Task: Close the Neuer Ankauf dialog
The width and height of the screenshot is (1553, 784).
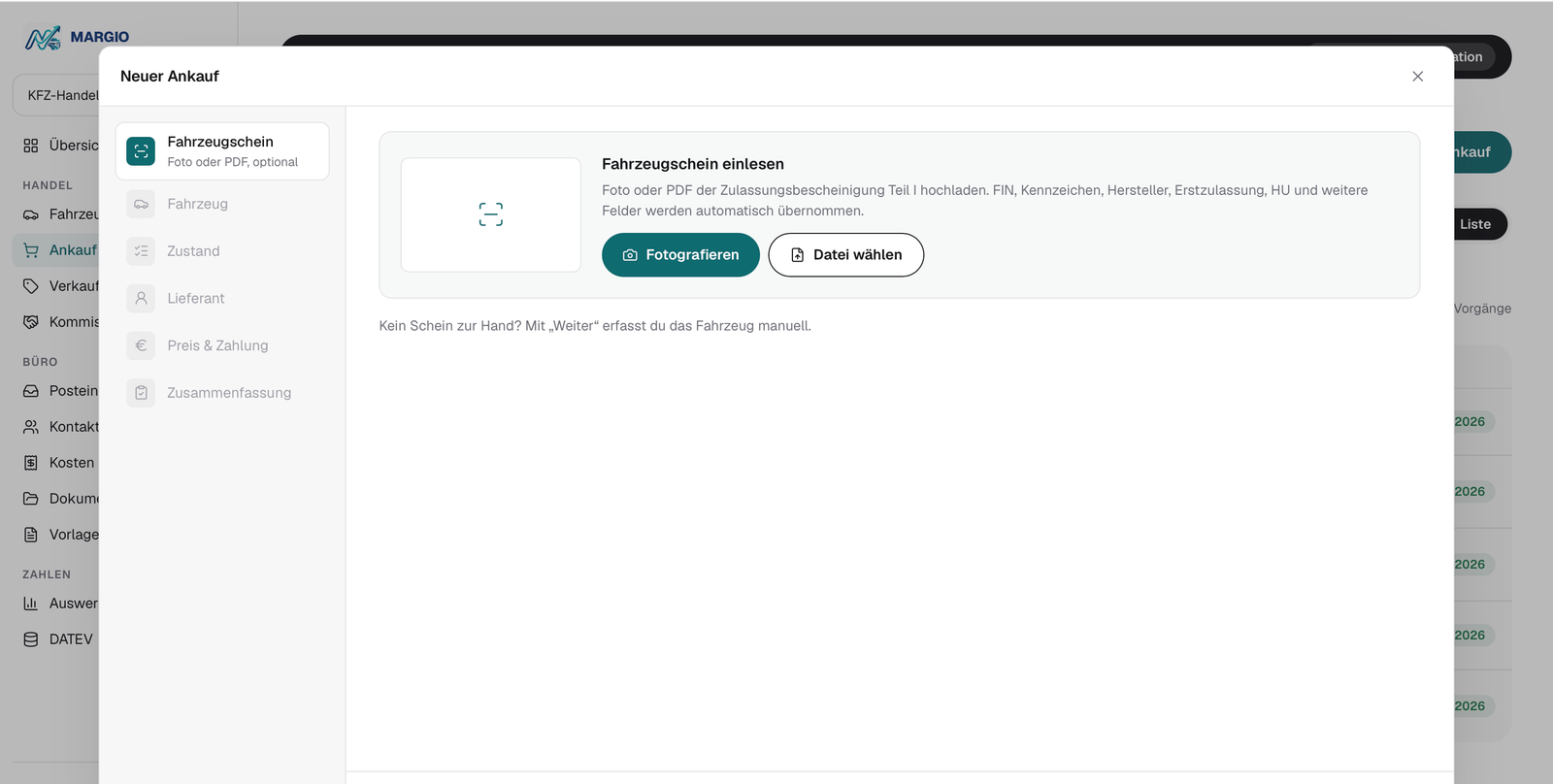Action: coord(1417,77)
